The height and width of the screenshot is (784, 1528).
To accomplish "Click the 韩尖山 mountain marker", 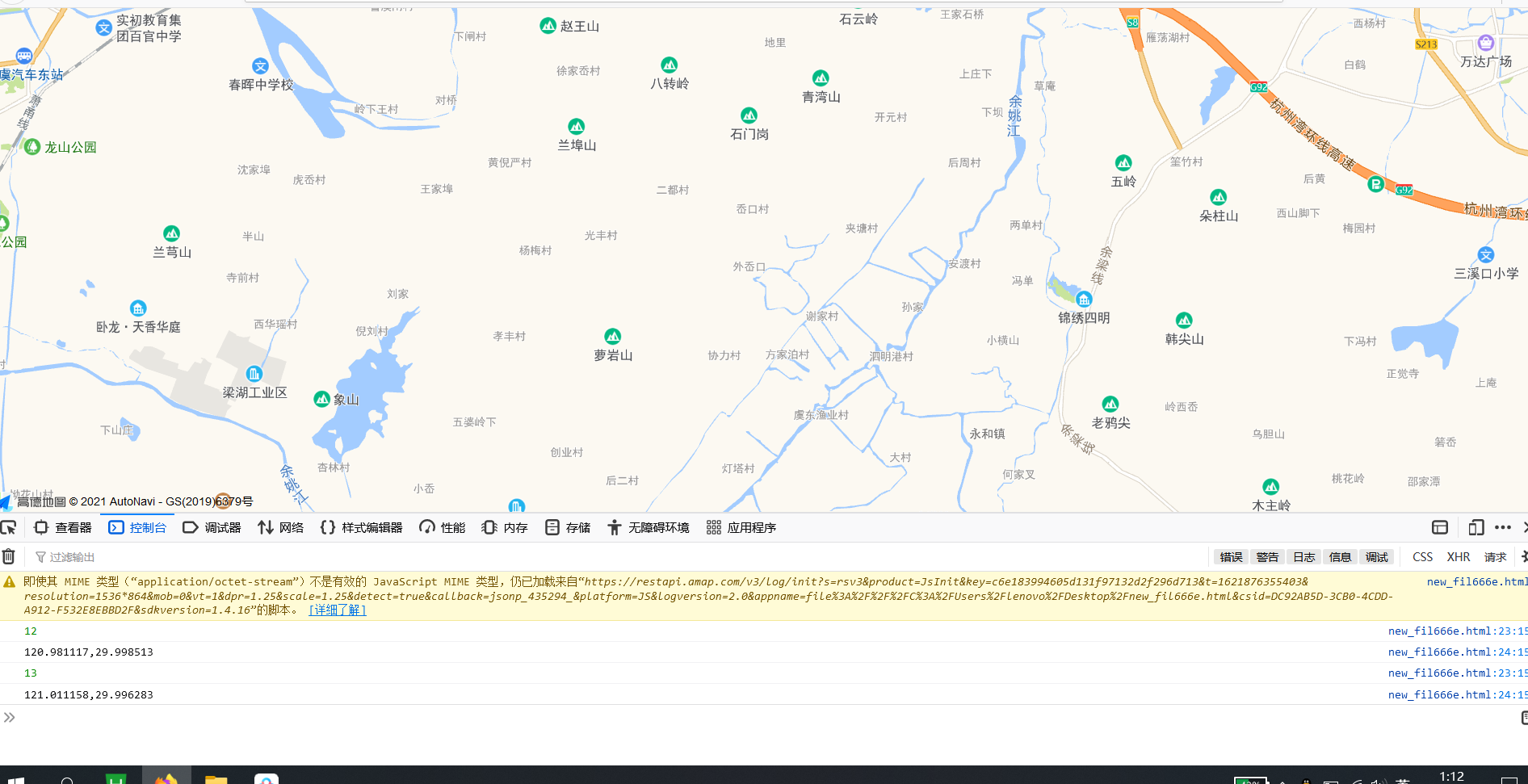I will [x=1184, y=320].
